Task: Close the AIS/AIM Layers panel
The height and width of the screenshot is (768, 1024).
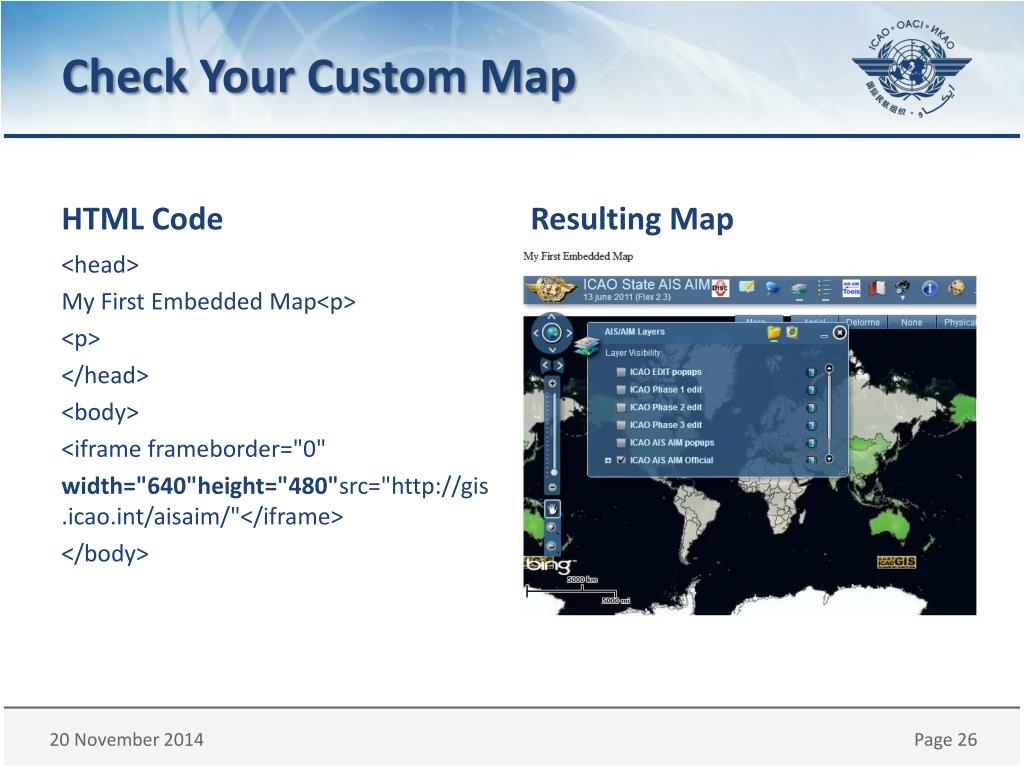Action: [840, 333]
